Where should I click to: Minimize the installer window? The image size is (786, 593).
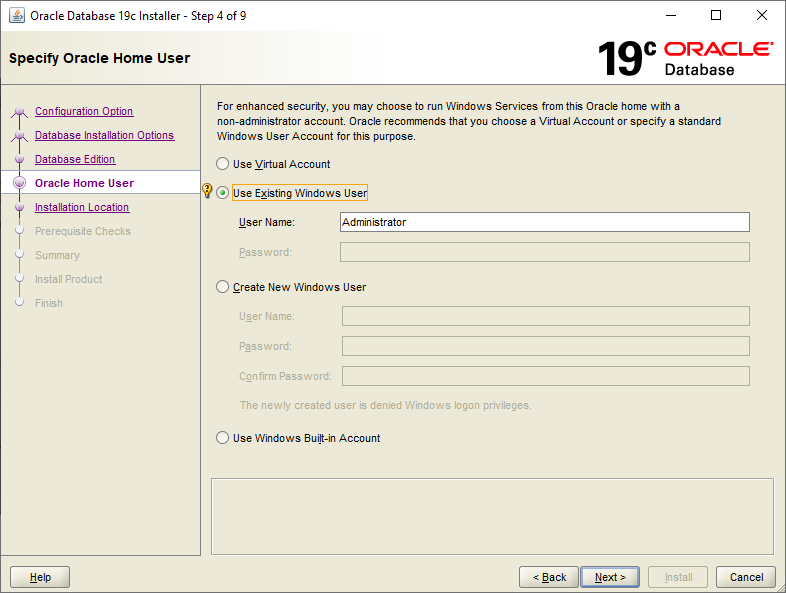(671, 16)
